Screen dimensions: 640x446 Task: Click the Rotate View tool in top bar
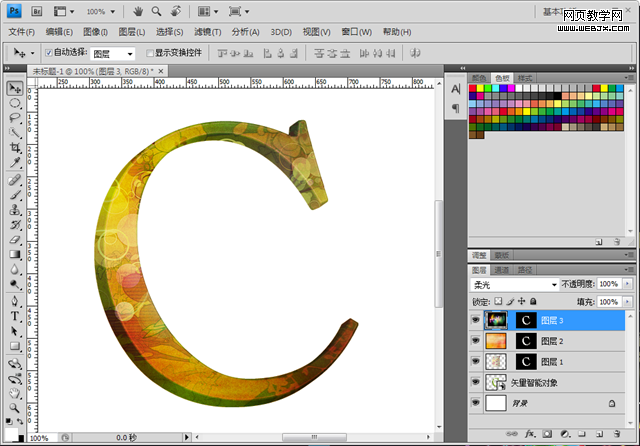point(176,11)
